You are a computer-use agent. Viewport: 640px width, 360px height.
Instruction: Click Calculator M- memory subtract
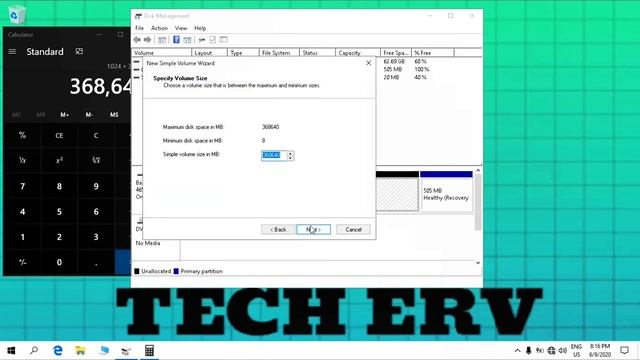(89, 115)
